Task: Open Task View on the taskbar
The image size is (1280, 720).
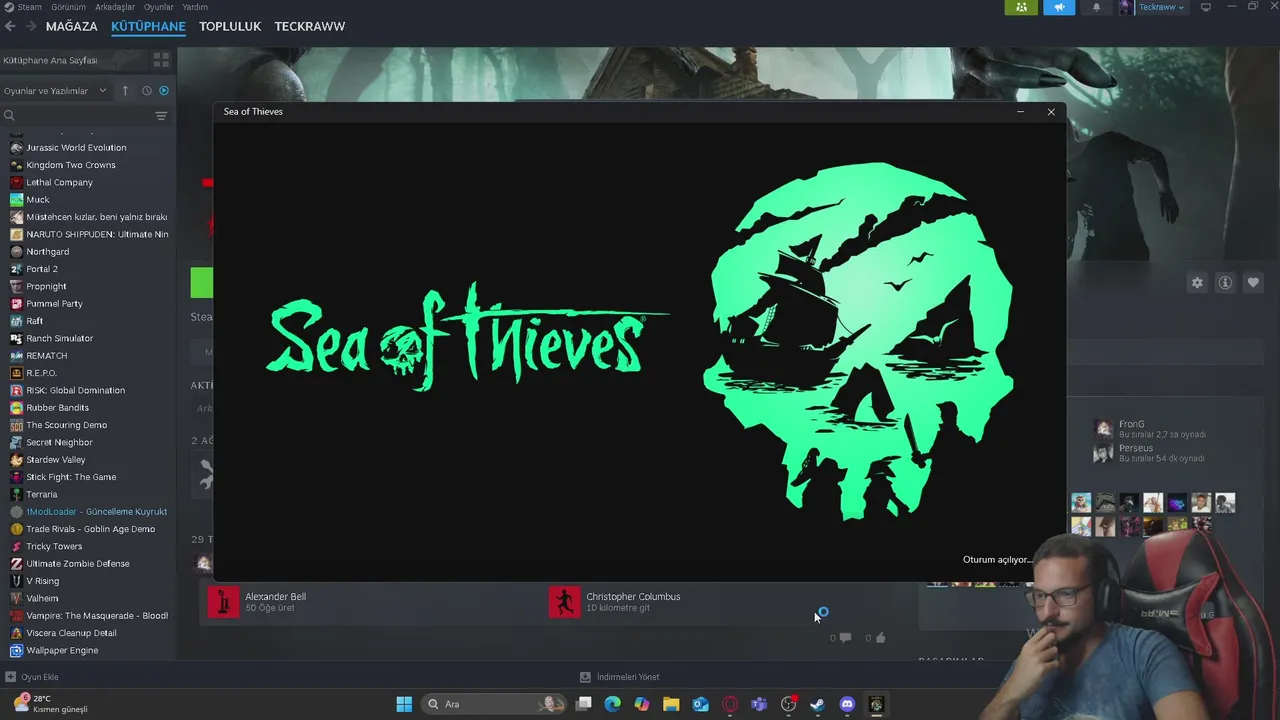Action: [584, 704]
